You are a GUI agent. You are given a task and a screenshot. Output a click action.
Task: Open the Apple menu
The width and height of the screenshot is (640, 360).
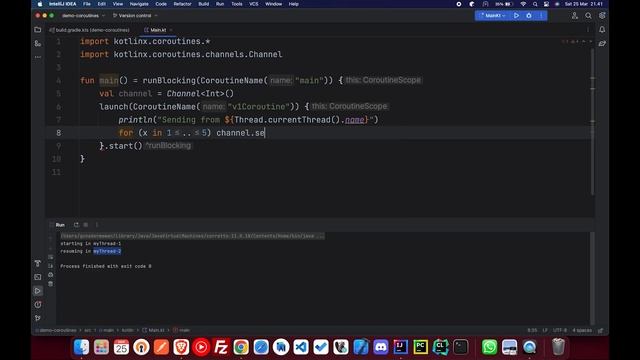40,4
